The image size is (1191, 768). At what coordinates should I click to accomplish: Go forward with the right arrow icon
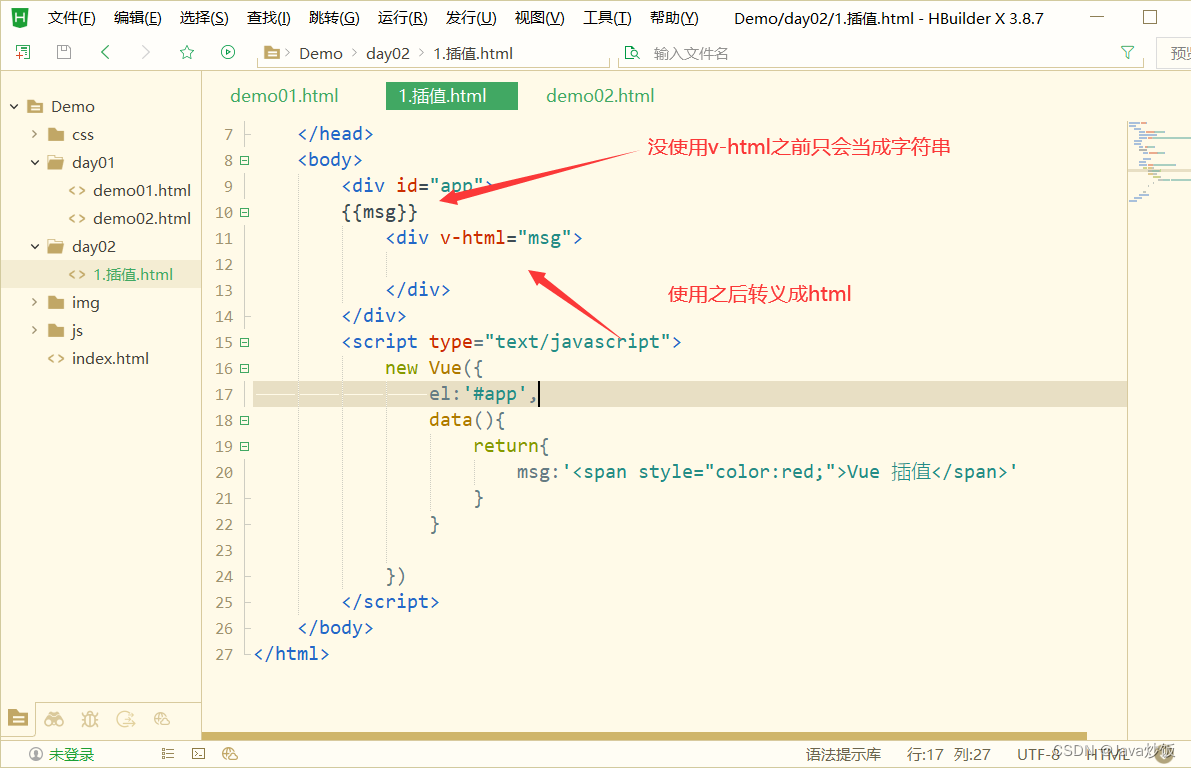click(x=145, y=52)
